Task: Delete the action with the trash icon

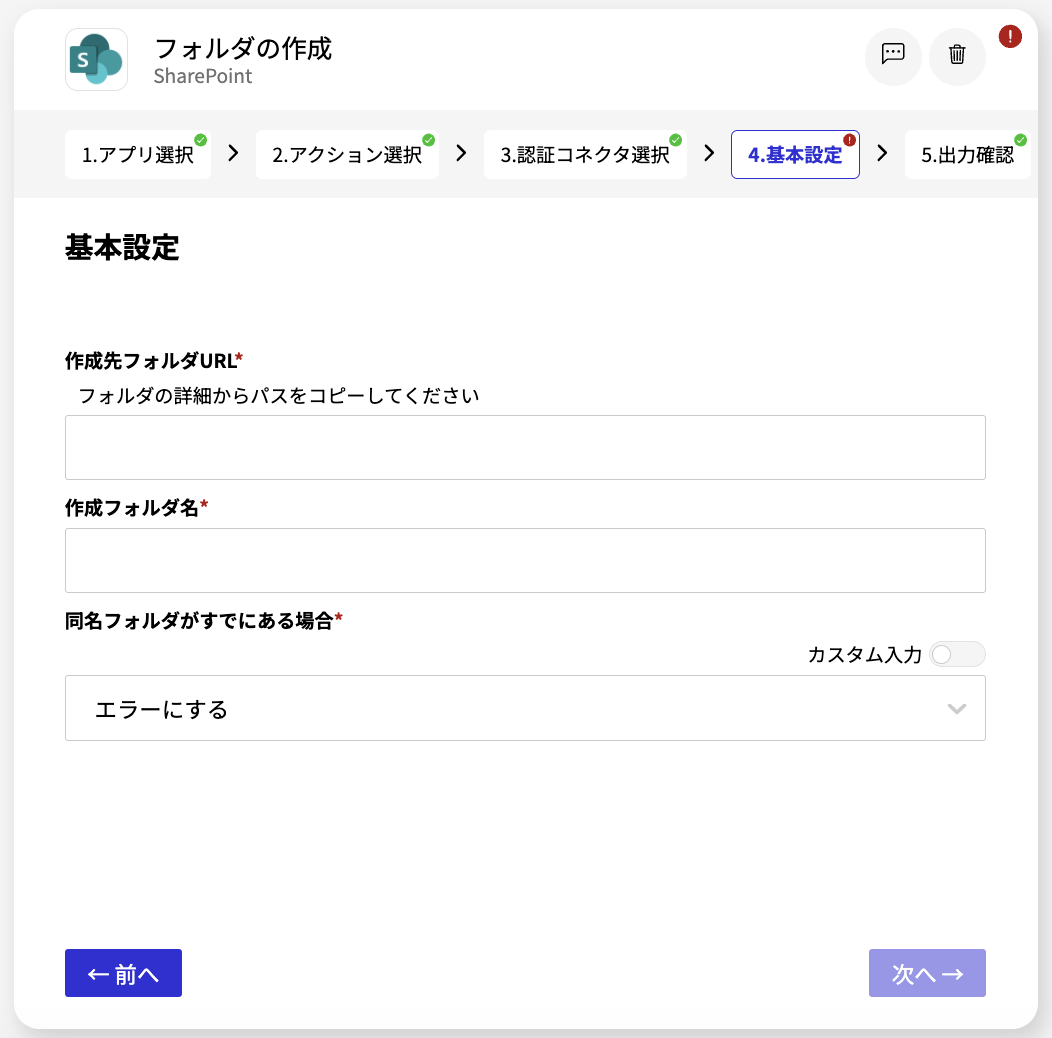Action: coord(957,54)
